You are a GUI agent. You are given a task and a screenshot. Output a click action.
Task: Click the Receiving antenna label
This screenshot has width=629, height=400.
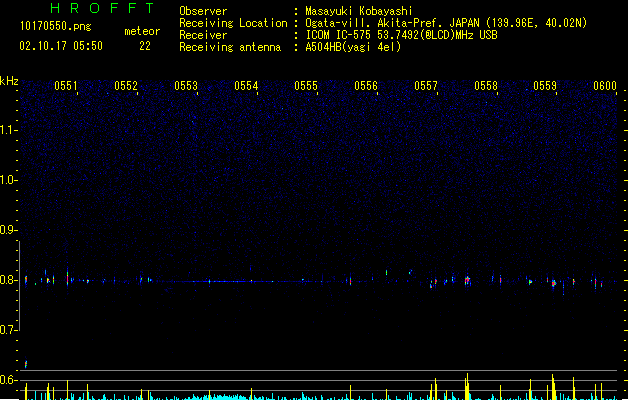click(x=230, y=47)
